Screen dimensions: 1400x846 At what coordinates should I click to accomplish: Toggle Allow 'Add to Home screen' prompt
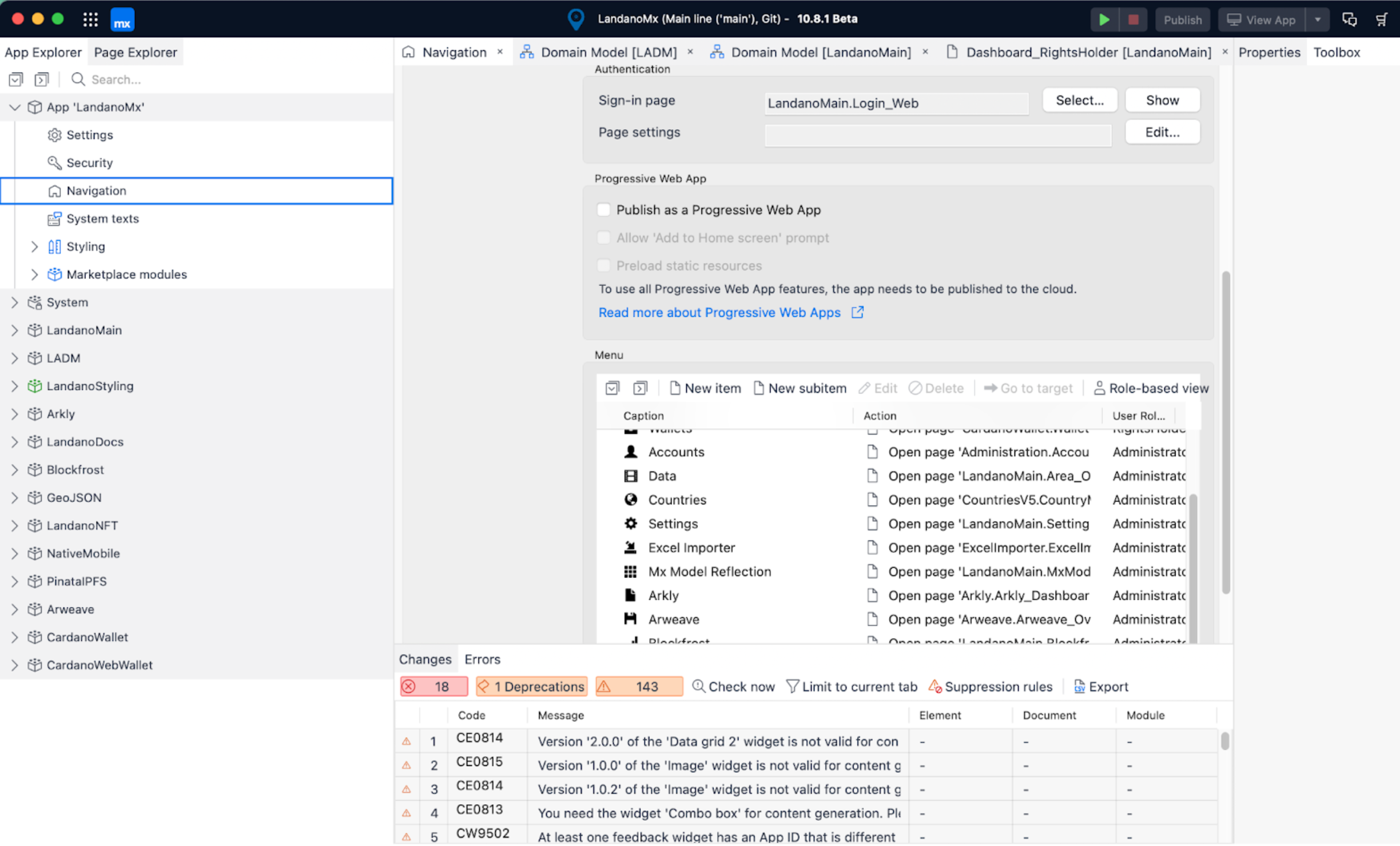click(603, 238)
